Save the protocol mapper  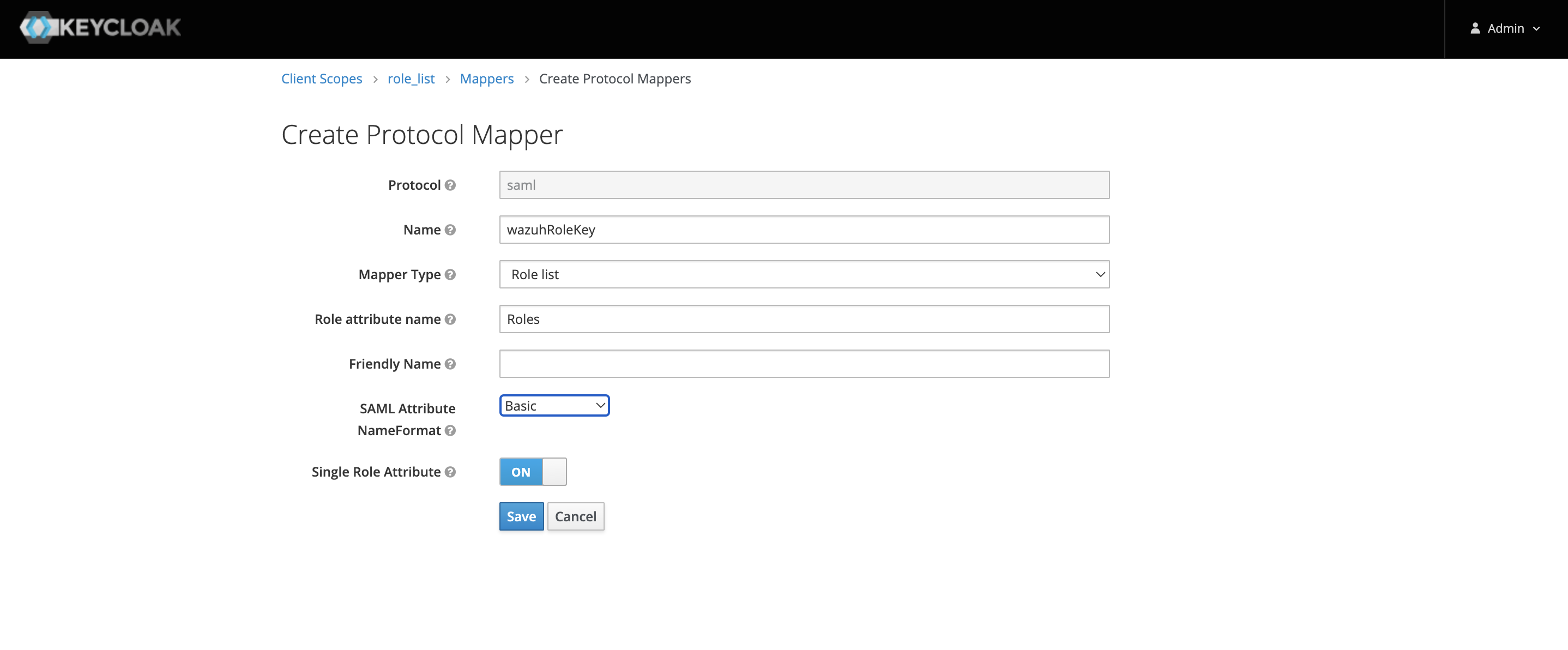click(521, 516)
